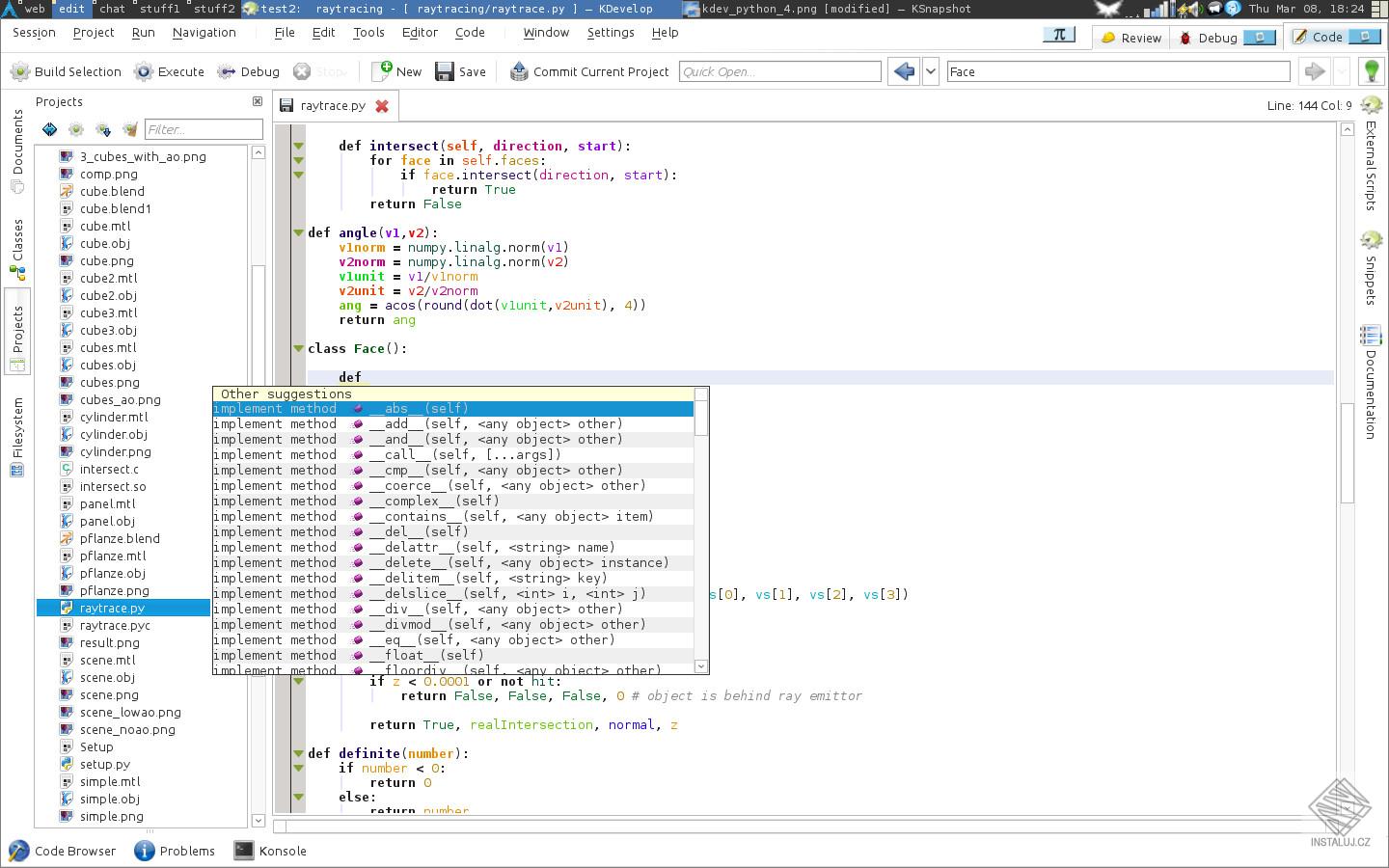Close the raytrace.py tab
Viewport: 1389px width, 868px height.
(382, 106)
